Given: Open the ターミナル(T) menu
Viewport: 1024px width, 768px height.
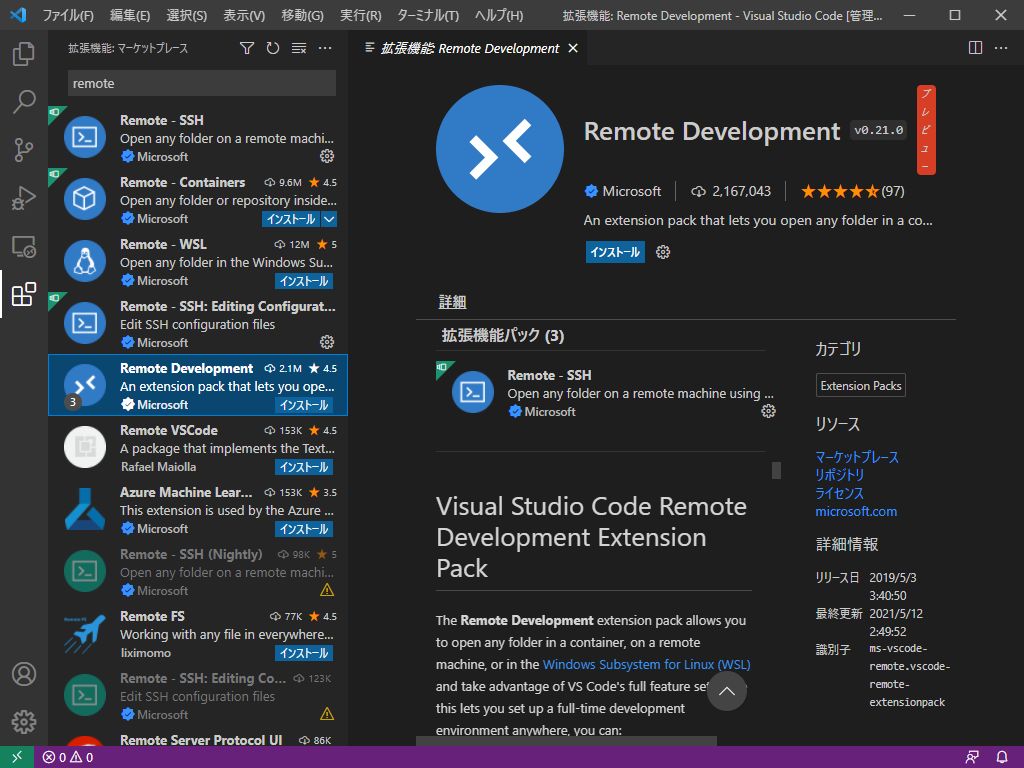Looking at the screenshot, I should (428, 15).
